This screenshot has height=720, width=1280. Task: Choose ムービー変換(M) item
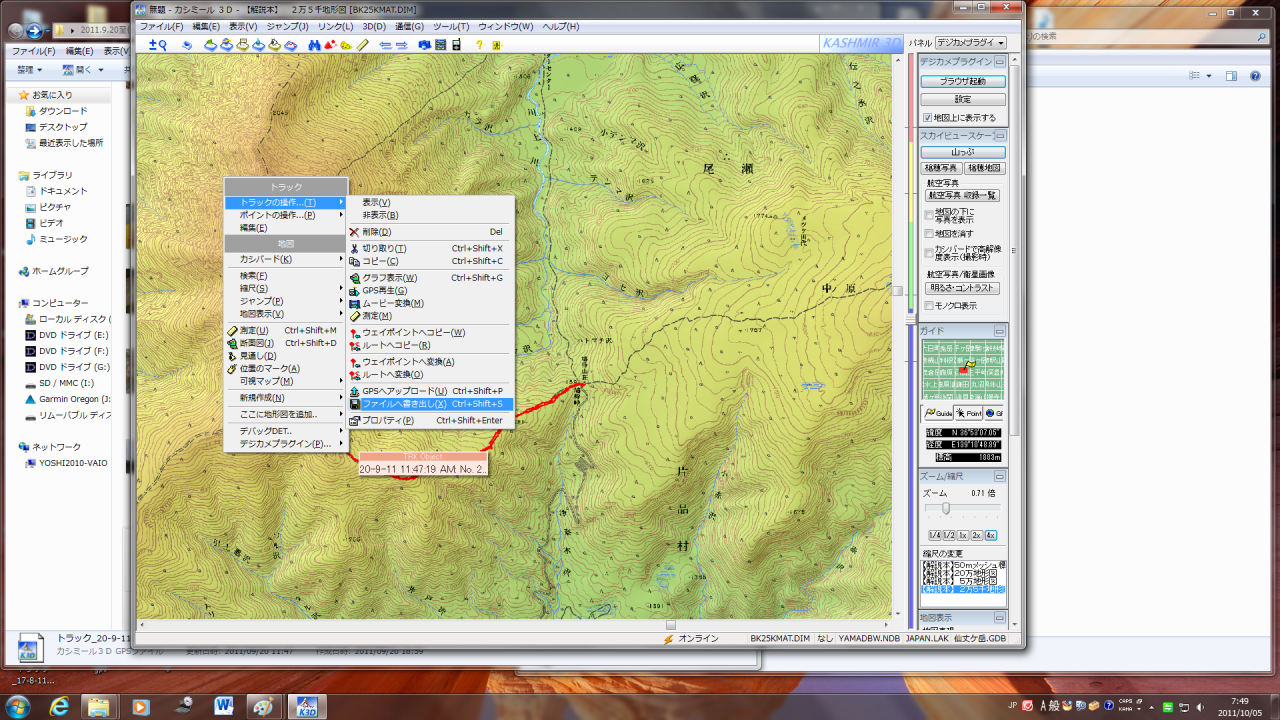click(430, 303)
